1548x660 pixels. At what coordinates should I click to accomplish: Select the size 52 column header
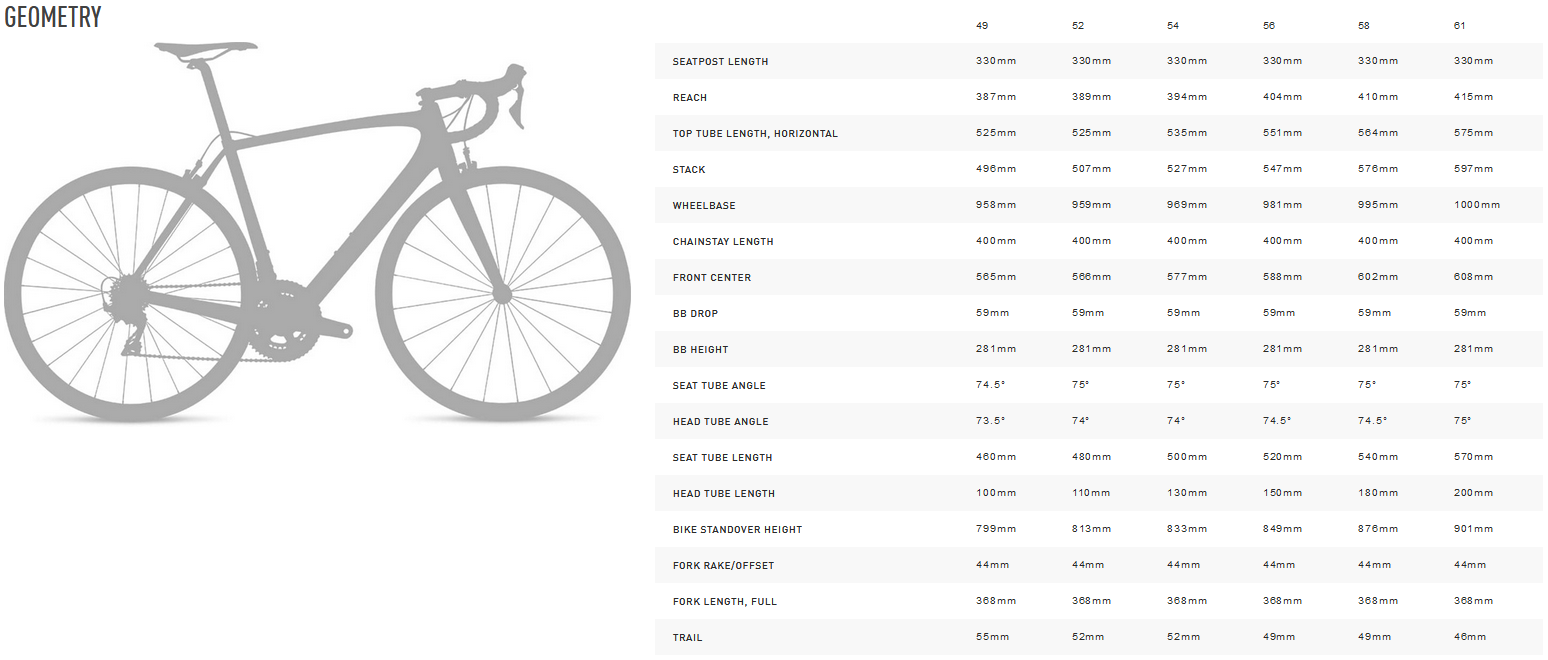tap(1078, 25)
